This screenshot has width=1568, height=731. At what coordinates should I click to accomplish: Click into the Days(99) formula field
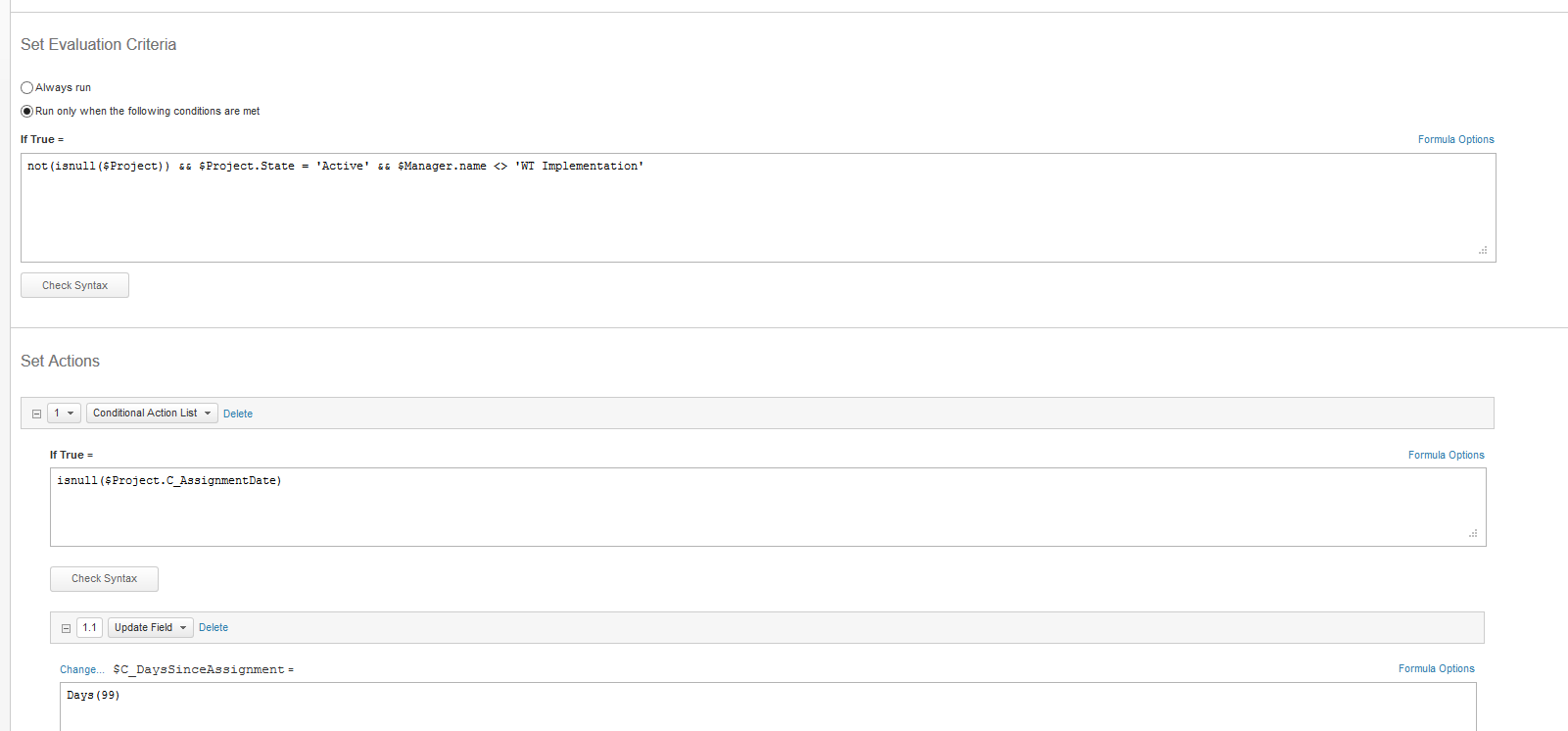(768, 707)
